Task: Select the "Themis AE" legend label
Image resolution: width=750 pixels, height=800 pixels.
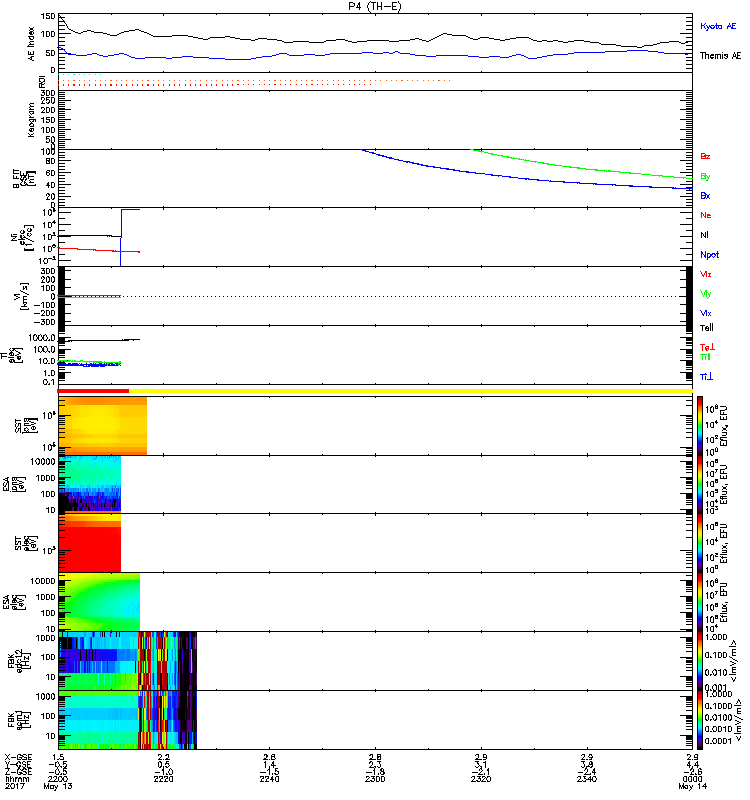Action: click(720, 56)
